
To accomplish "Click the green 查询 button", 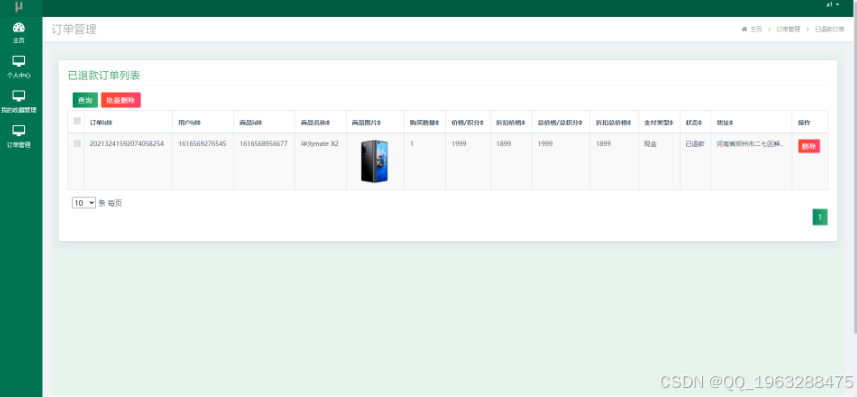I will point(85,100).
